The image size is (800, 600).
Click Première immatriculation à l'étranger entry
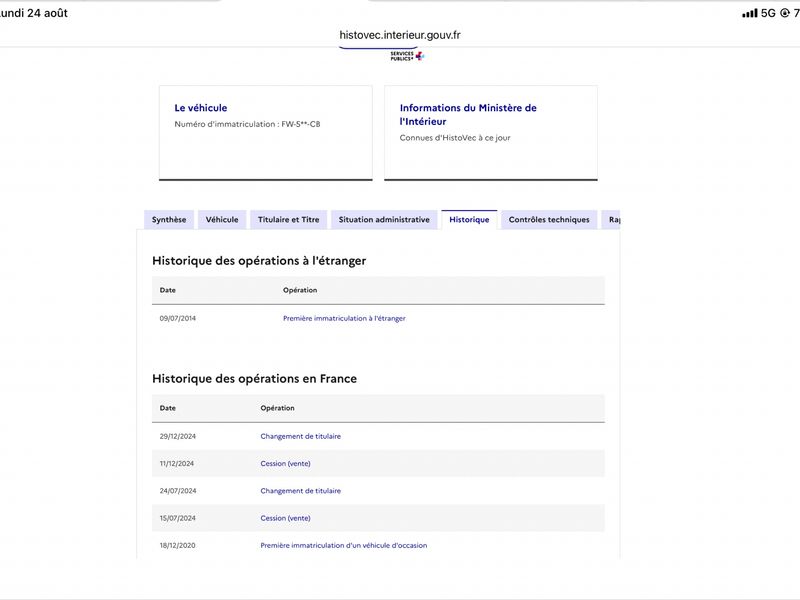(344, 318)
